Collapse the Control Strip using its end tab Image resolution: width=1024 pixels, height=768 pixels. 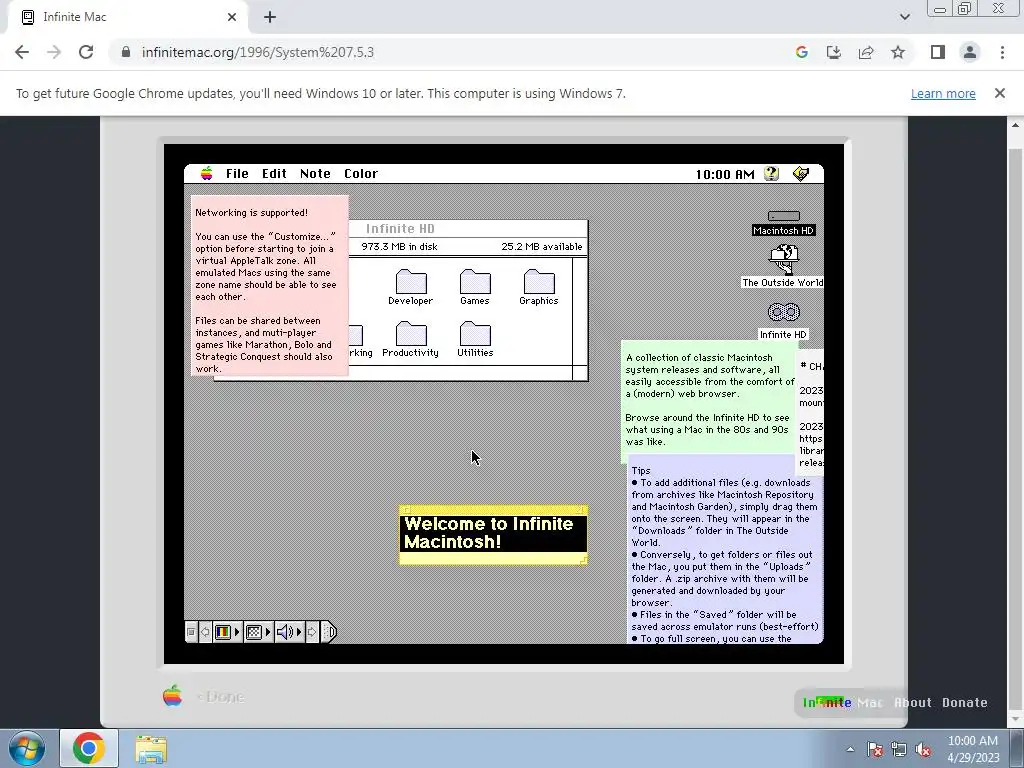pos(329,632)
